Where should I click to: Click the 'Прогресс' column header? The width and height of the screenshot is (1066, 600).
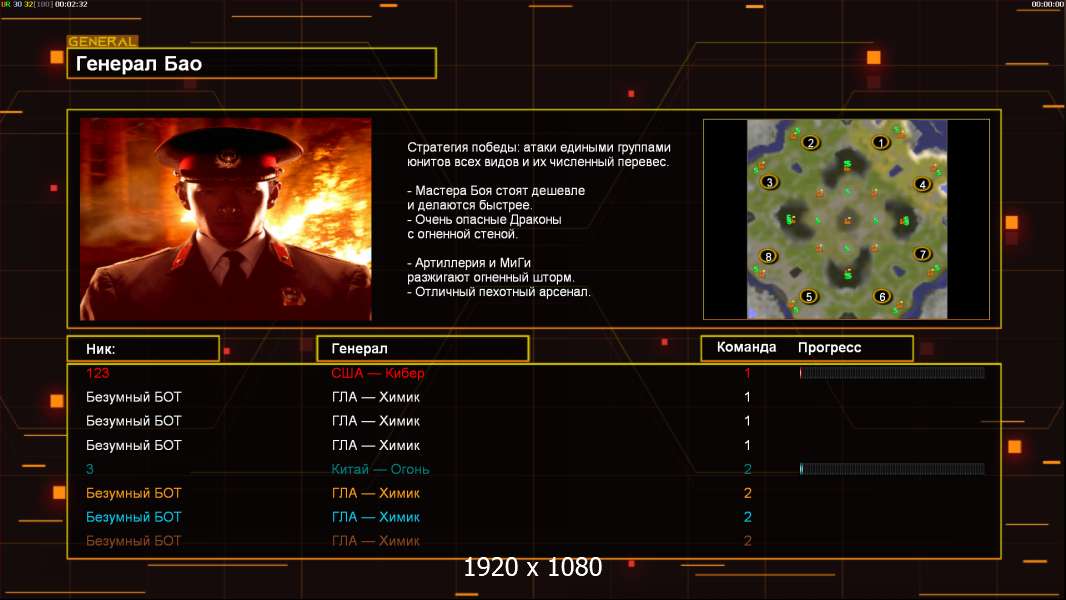(x=829, y=347)
